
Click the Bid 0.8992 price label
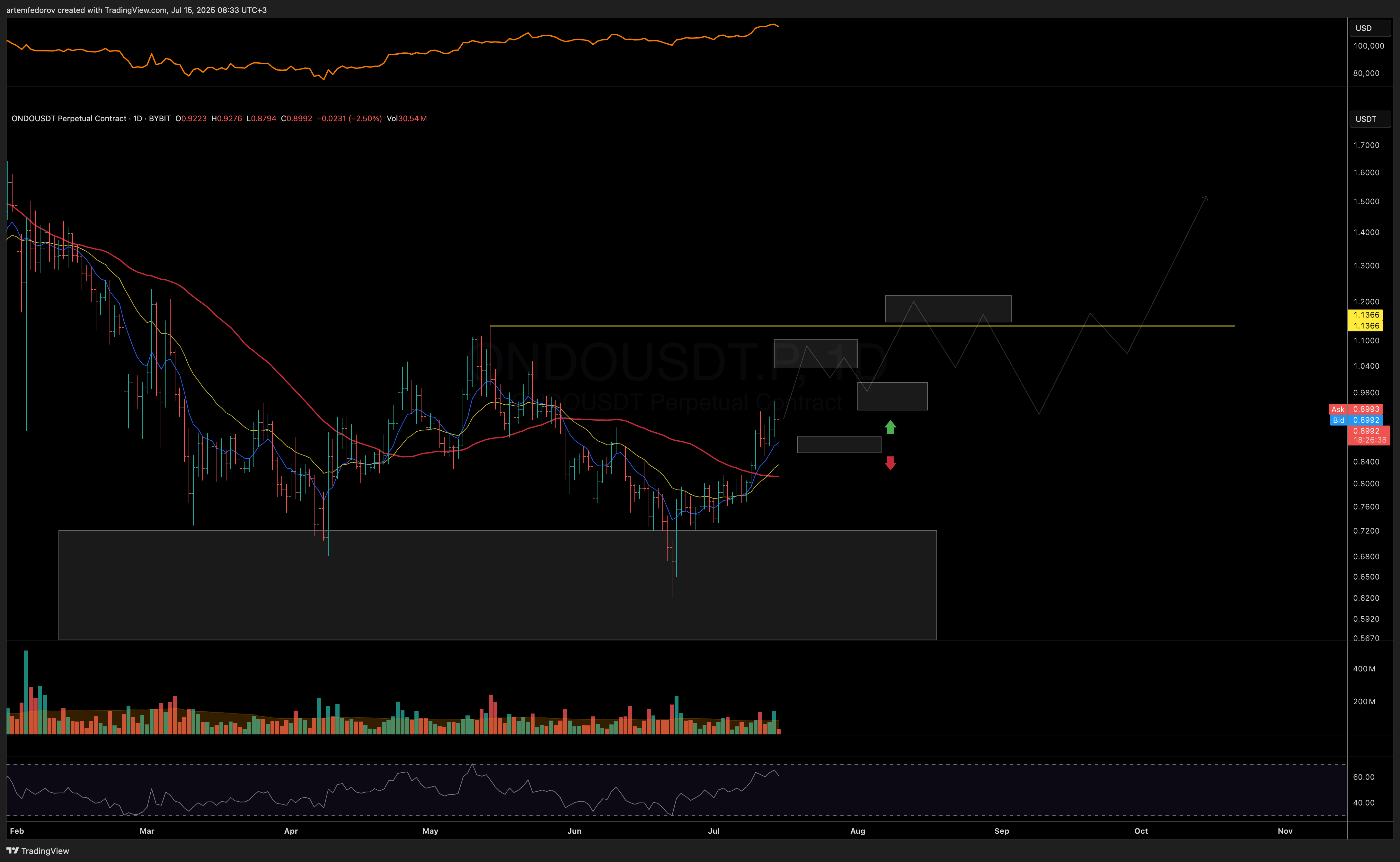tap(1356, 420)
